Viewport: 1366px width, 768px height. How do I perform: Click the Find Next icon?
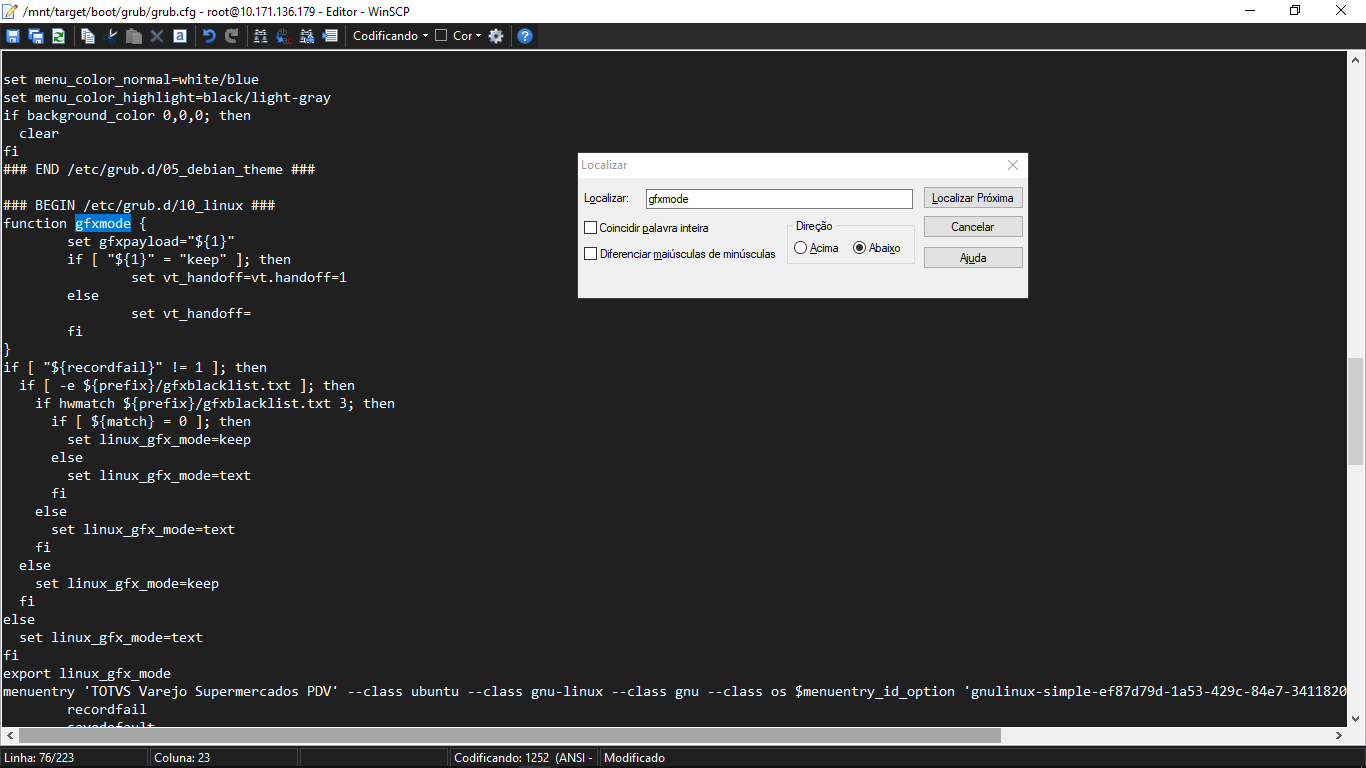click(x=307, y=36)
